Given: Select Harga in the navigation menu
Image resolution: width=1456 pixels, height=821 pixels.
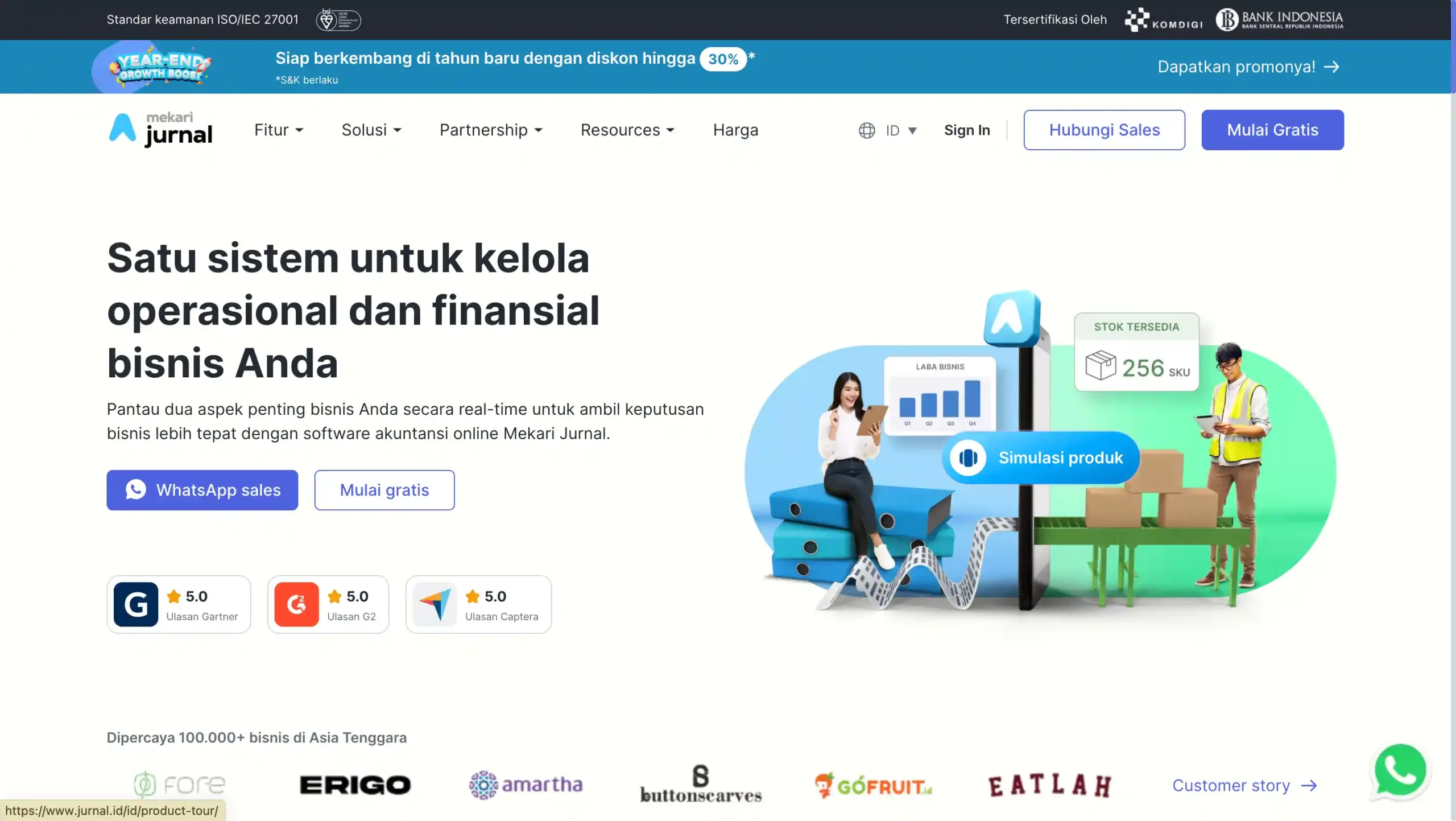Looking at the screenshot, I should click(735, 130).
